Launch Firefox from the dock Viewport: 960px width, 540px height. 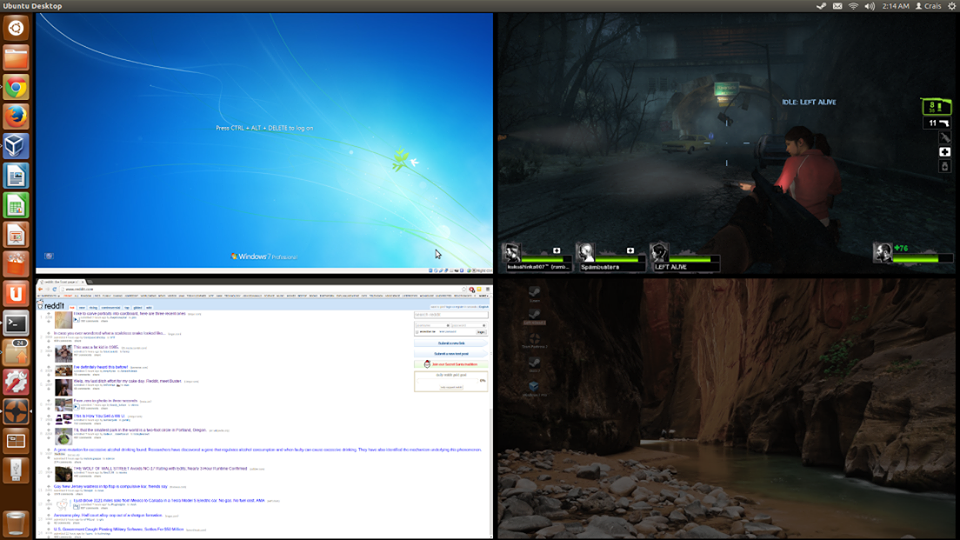pos(16,117)
